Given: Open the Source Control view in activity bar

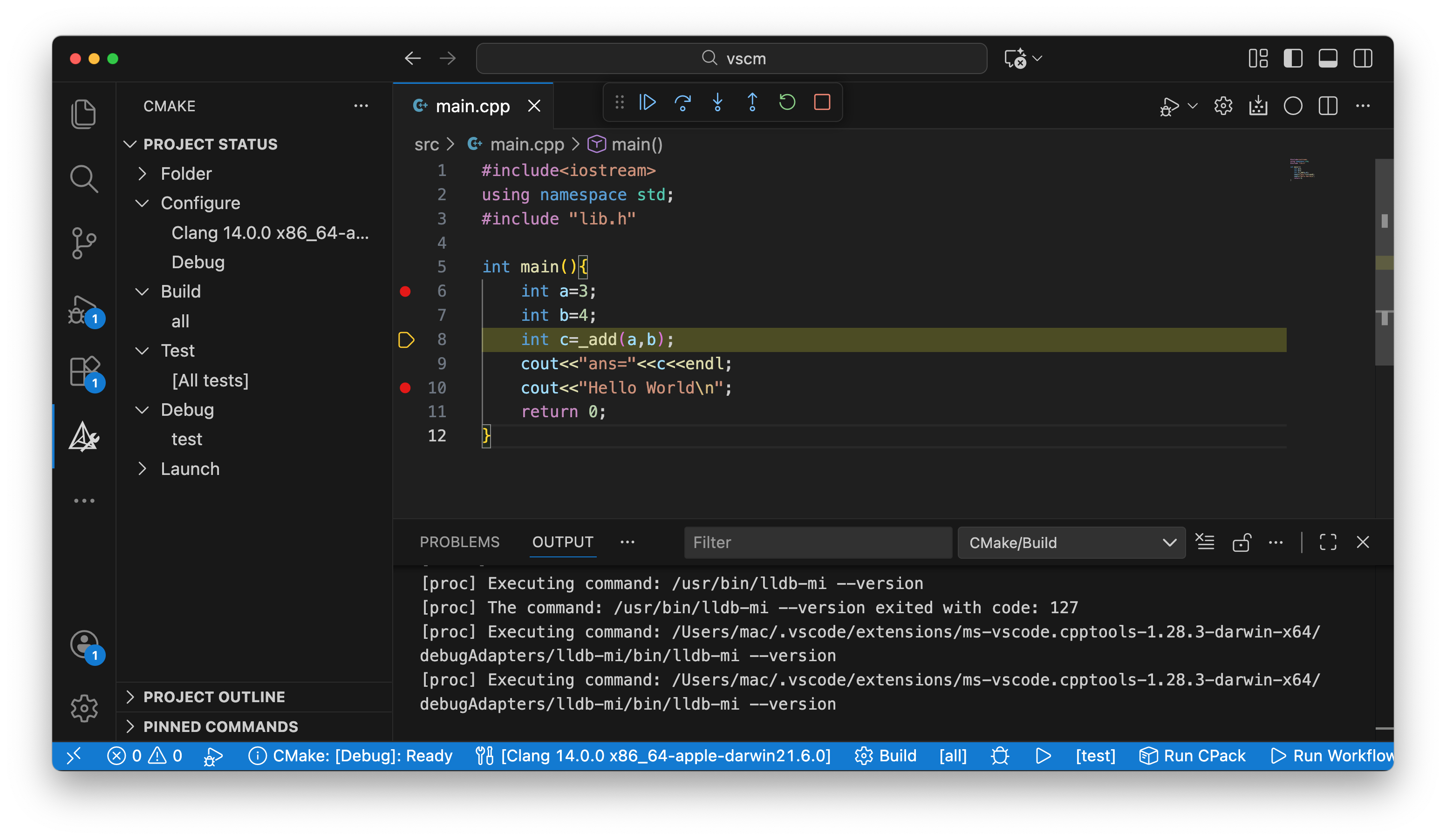Looking at the screenshot, I should 84,243.
